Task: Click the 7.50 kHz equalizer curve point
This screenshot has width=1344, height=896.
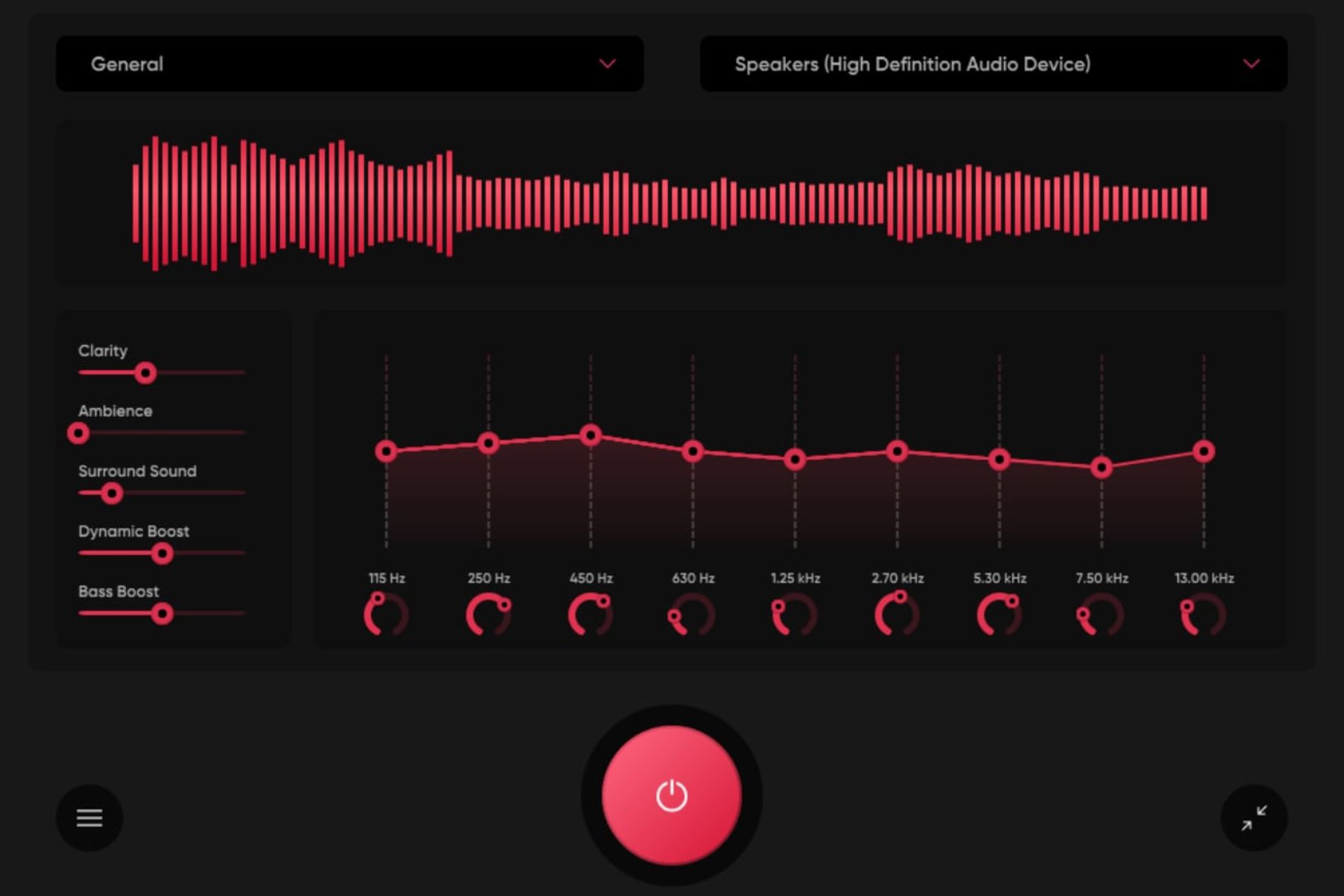Action: click(x=1101, y=467)
